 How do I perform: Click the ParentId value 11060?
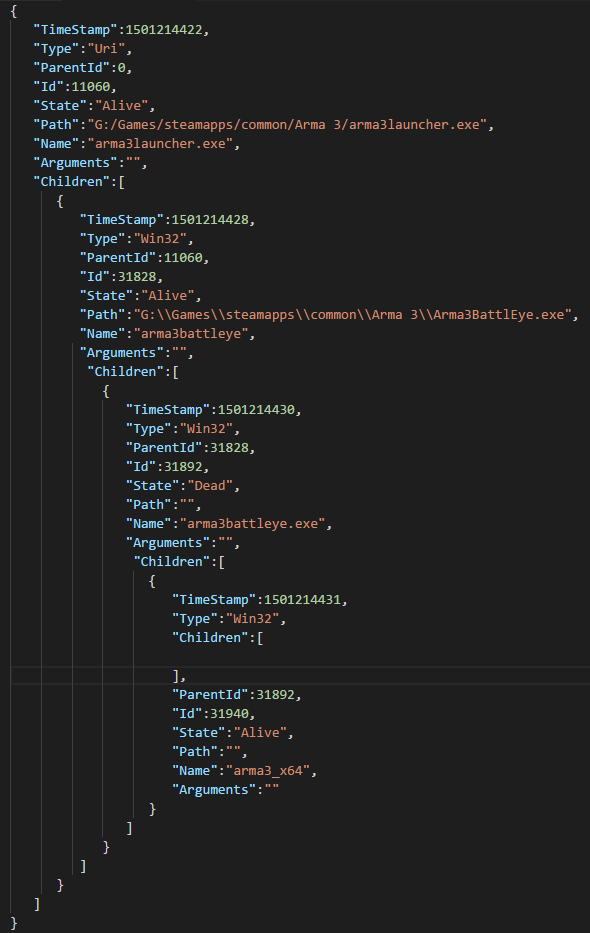(x=183, y=258)
